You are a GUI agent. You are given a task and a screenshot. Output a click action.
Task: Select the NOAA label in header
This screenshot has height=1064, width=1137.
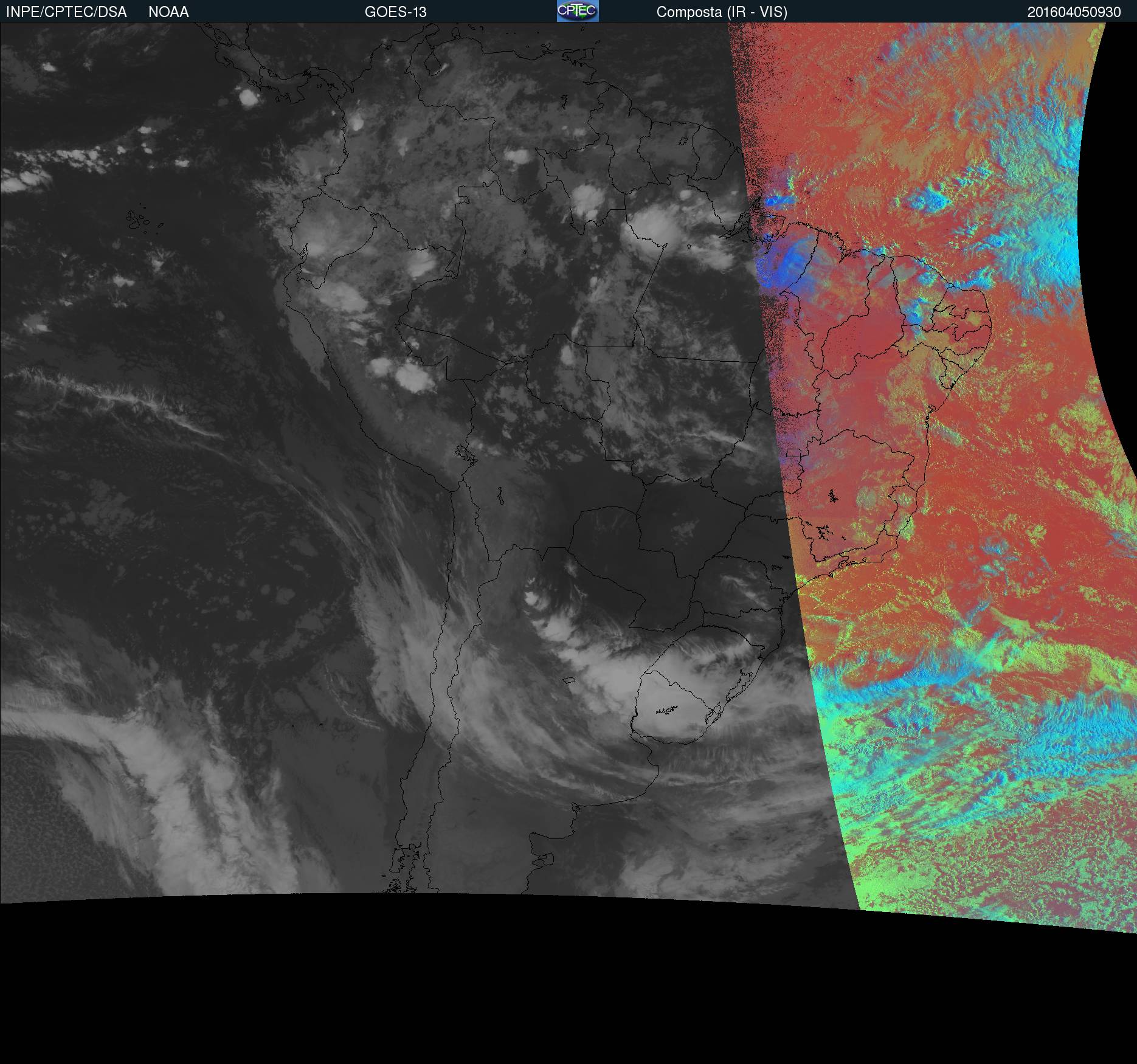[168, 12]
